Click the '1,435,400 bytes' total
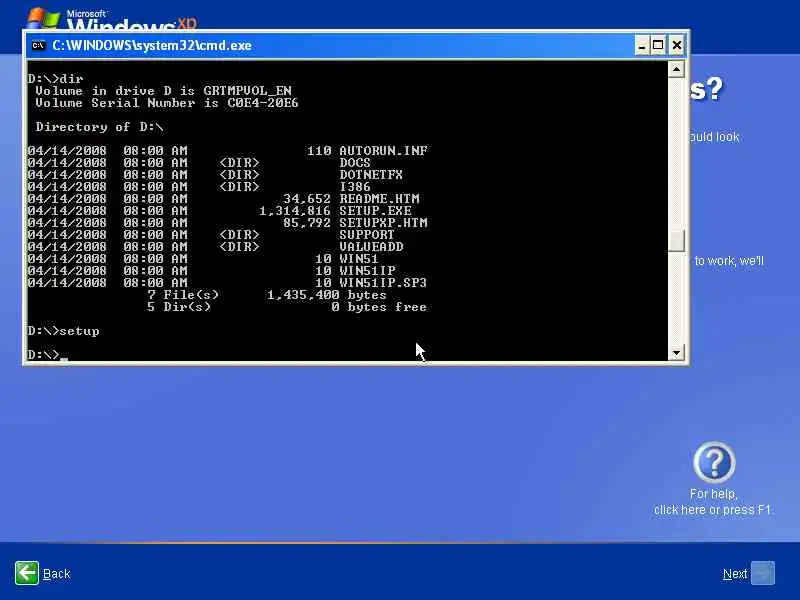The width and height of the screenshot is (800, 600). (327, 295)
